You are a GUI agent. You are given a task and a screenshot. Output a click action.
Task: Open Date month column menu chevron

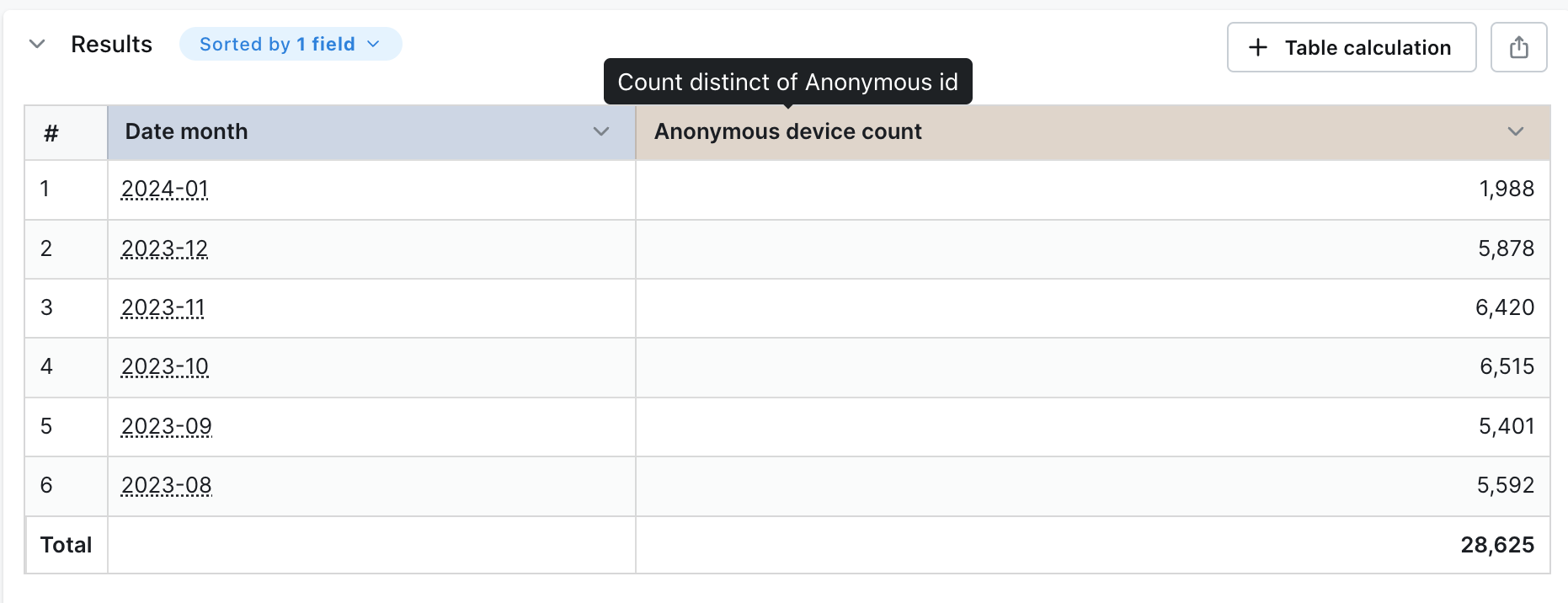601,131
